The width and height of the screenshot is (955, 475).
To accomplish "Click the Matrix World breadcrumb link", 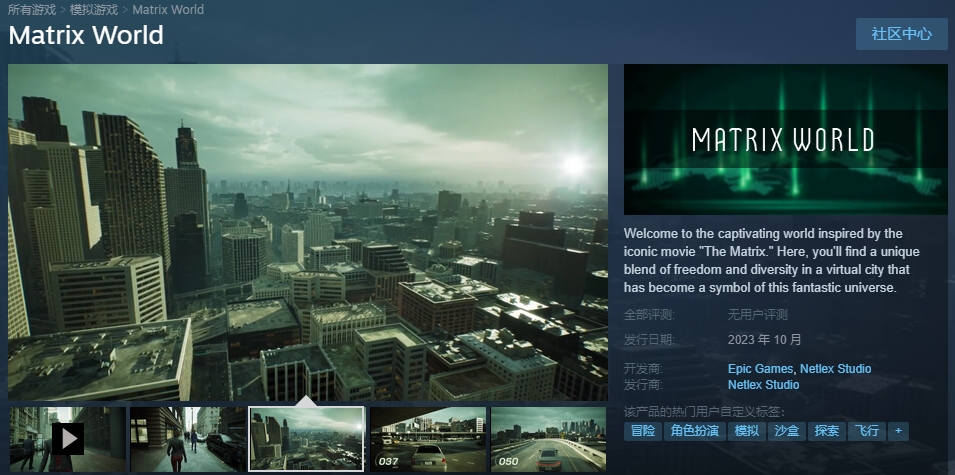I will 168,10.
